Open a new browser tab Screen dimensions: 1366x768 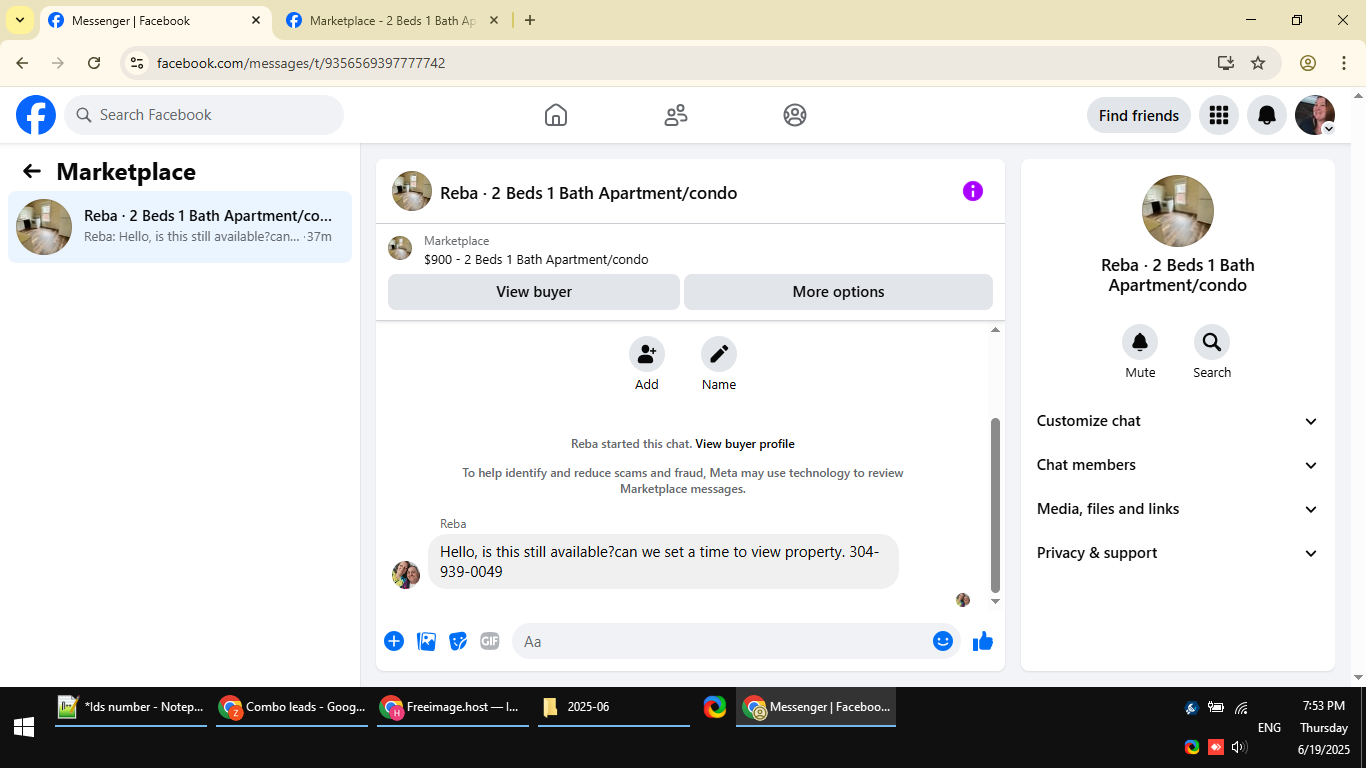[530, 20]
